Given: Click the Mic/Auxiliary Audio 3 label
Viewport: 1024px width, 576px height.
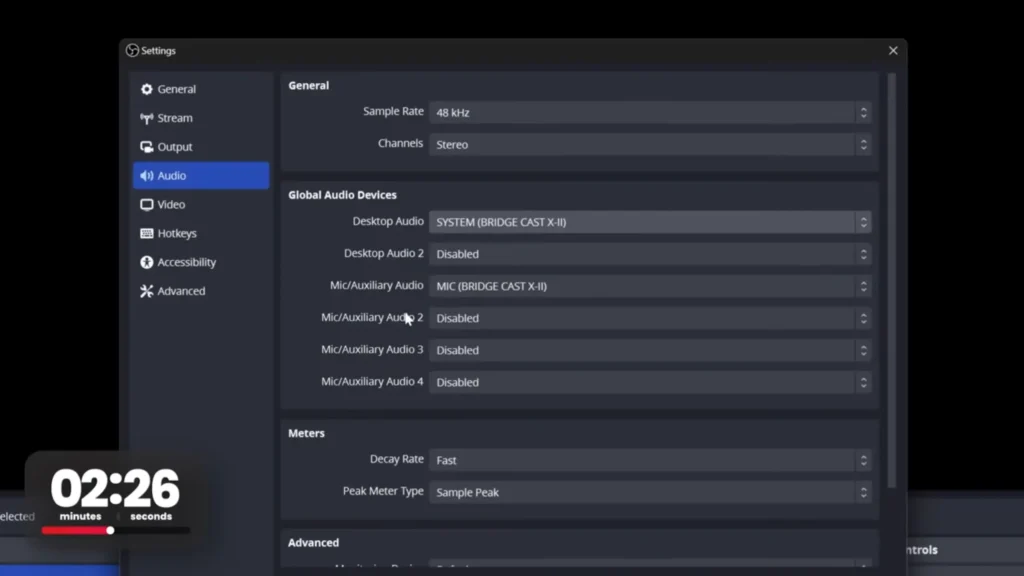Looking at the screenshot, I should pyautogui.click(x=372, y=349).
